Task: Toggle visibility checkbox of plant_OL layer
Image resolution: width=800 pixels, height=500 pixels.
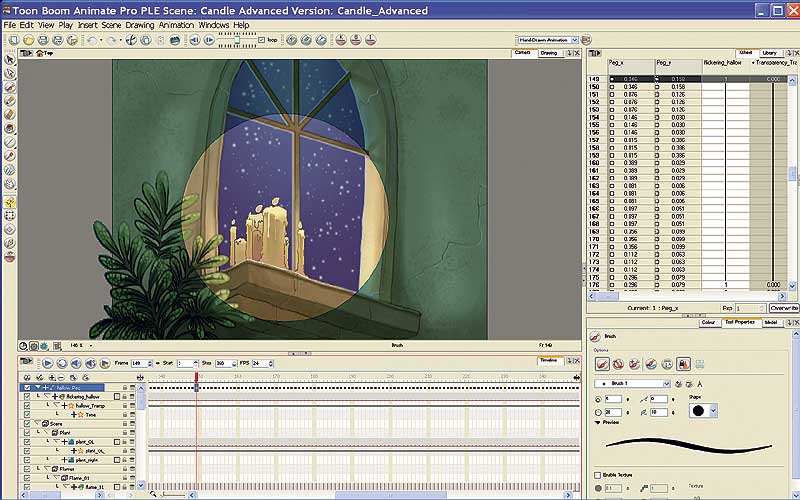Action: tap(27, 442)
